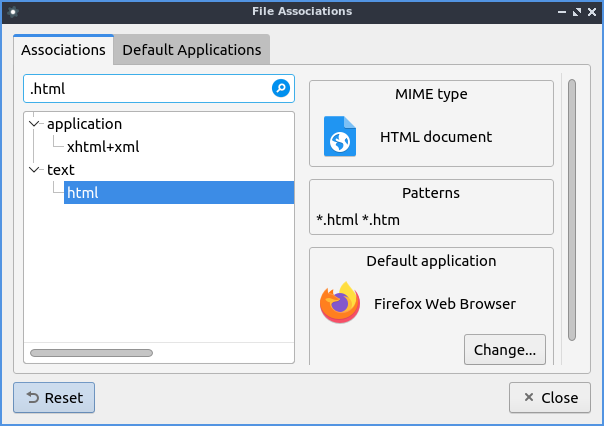This screenshot has width=604, height=426.
Task: Click the Reset button
Action: [54, 397]
